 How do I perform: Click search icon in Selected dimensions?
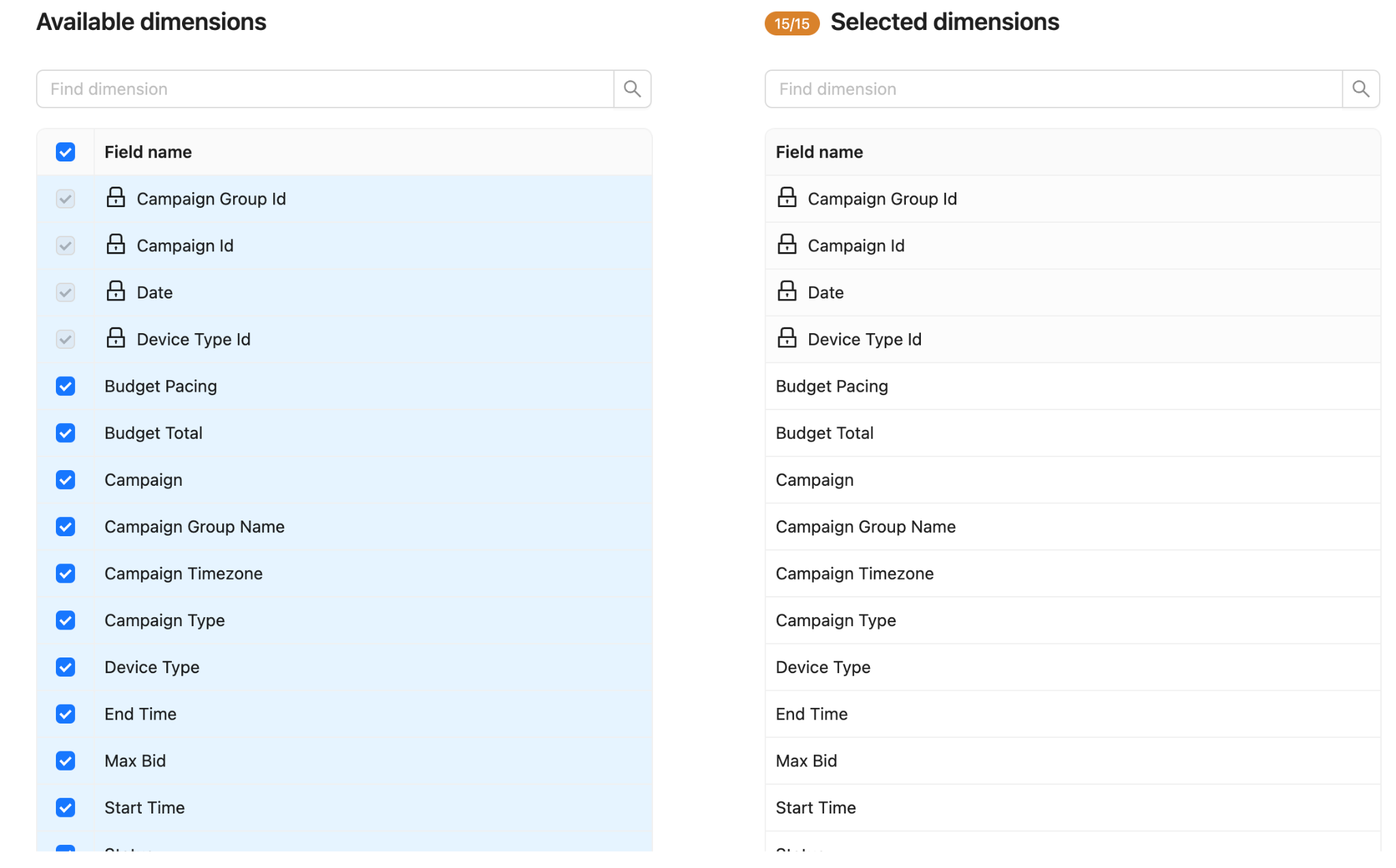[1361, 89]
